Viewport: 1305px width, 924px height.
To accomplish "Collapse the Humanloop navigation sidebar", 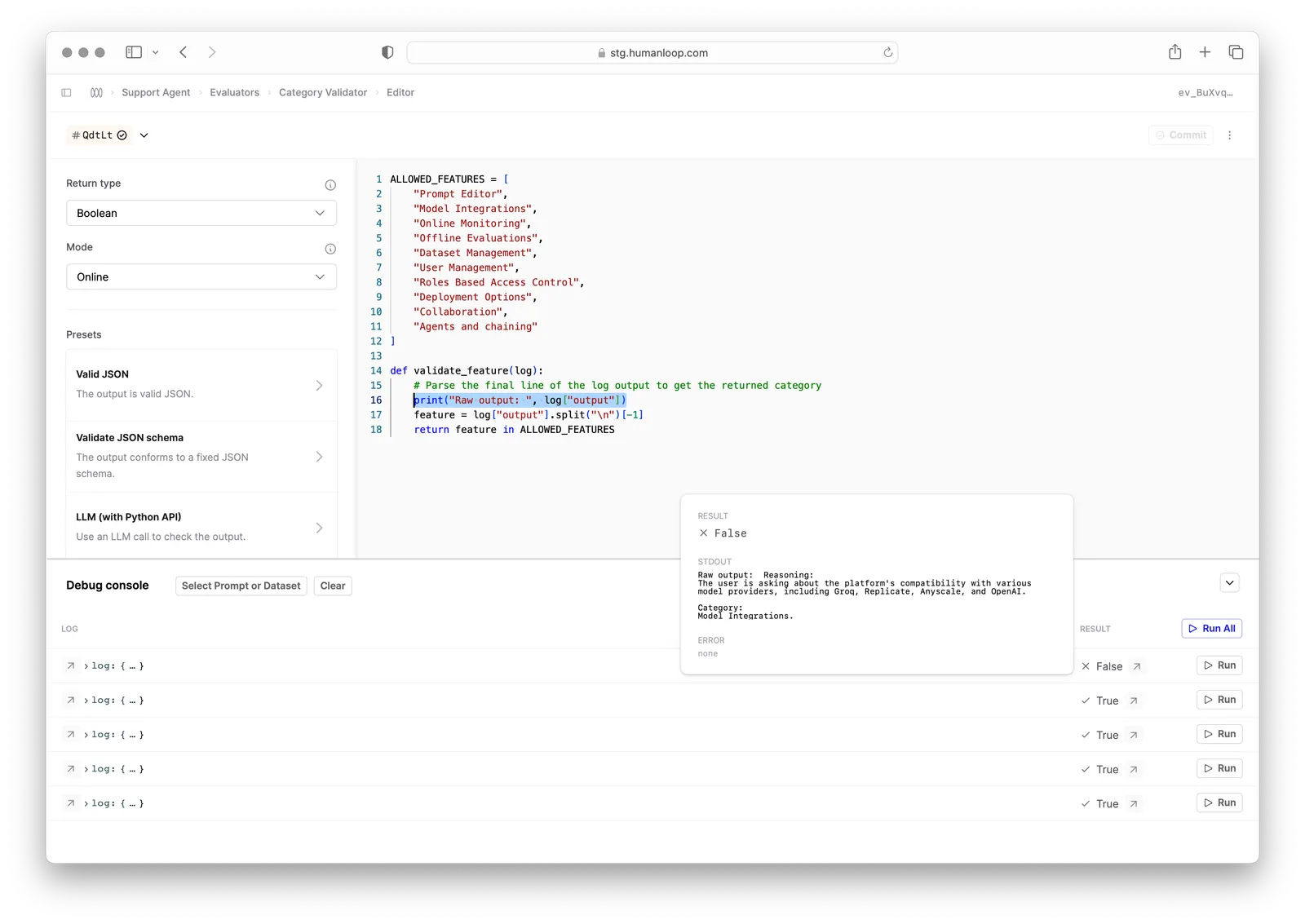I will coord(66,93).
